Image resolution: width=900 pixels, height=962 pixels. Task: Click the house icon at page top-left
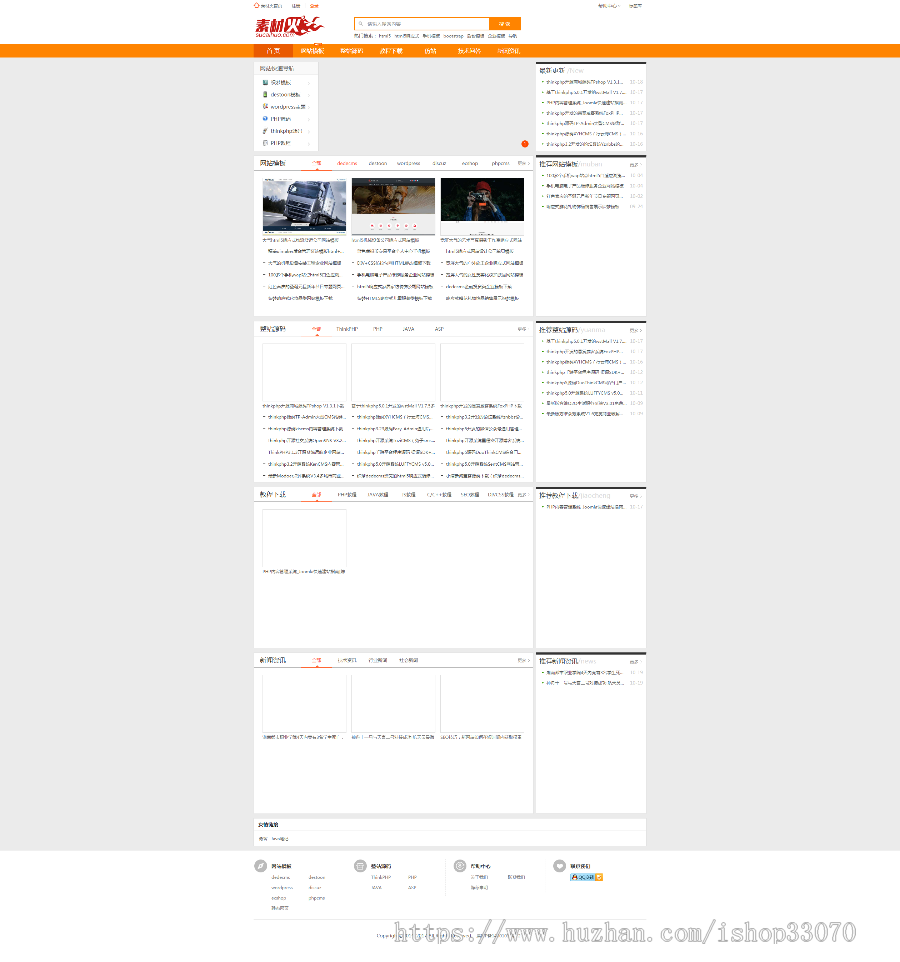coord(256,6)
